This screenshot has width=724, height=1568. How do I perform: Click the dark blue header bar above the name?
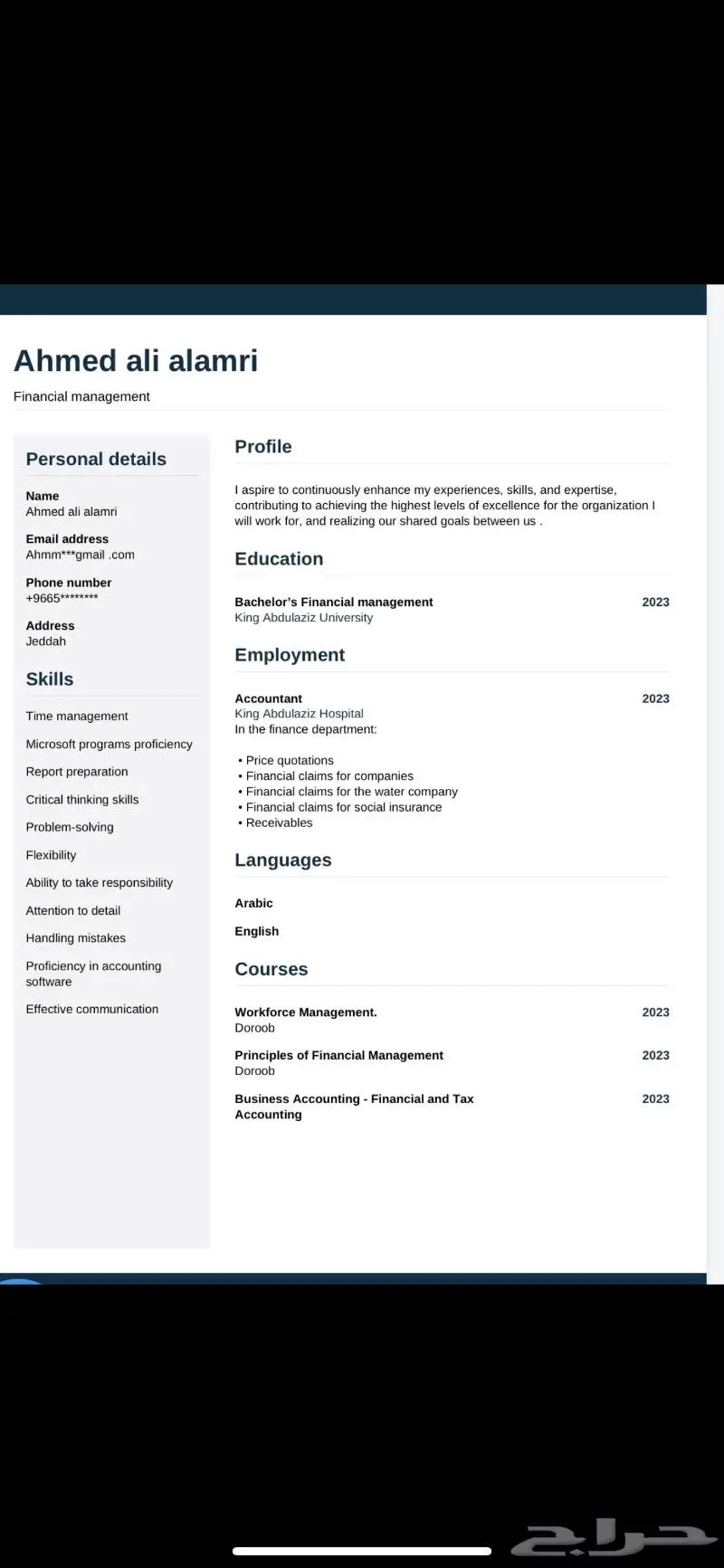coord(353,299)
